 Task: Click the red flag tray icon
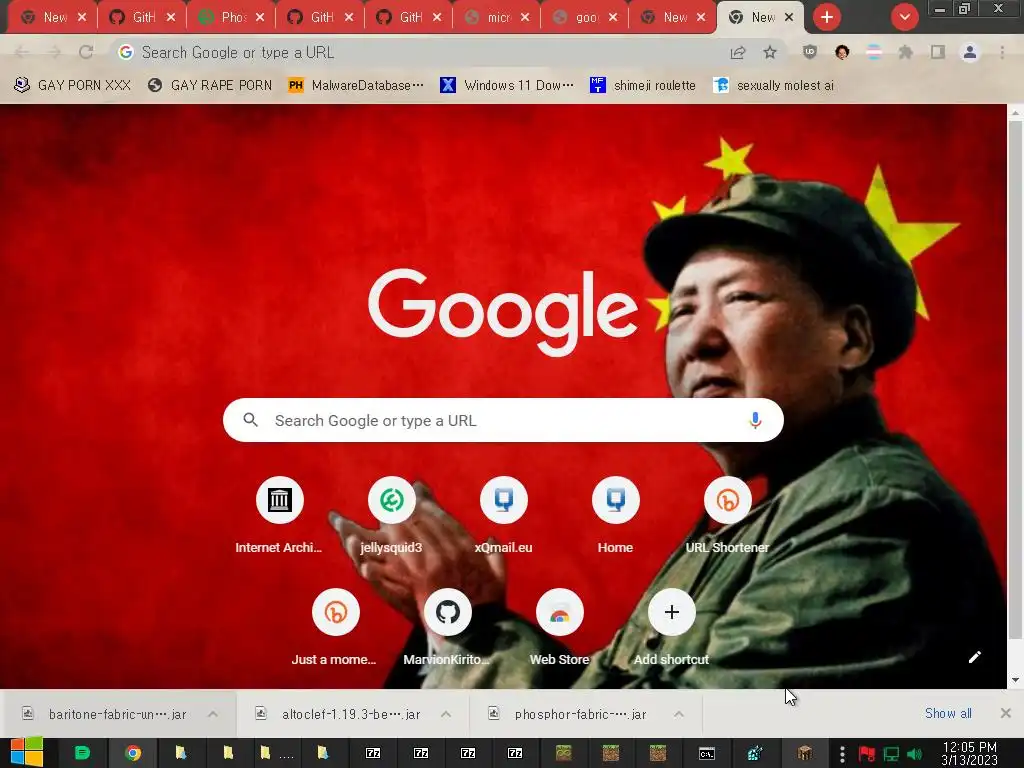click(x=867, y=754)
